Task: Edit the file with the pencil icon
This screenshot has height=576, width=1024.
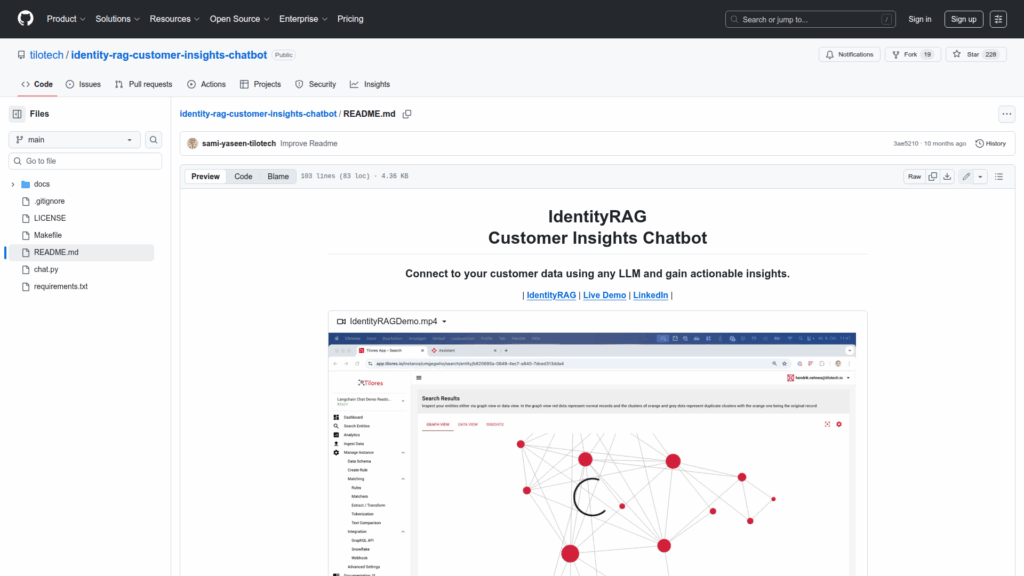Action: (966, 176)
